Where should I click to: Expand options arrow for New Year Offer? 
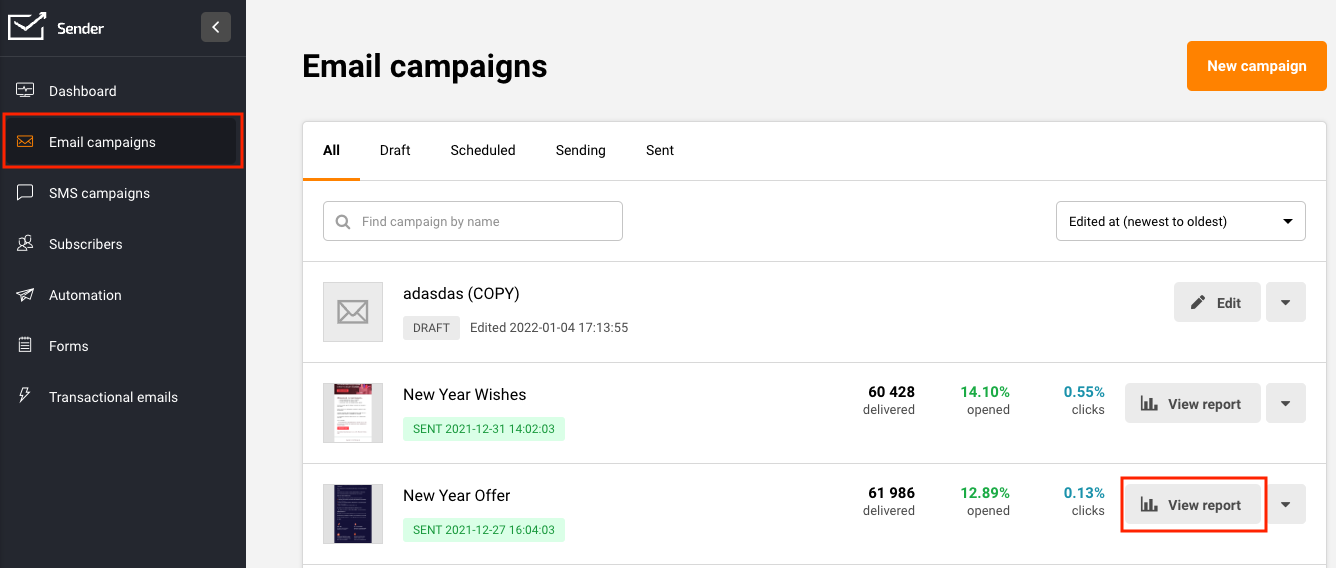pos(1285,505)
